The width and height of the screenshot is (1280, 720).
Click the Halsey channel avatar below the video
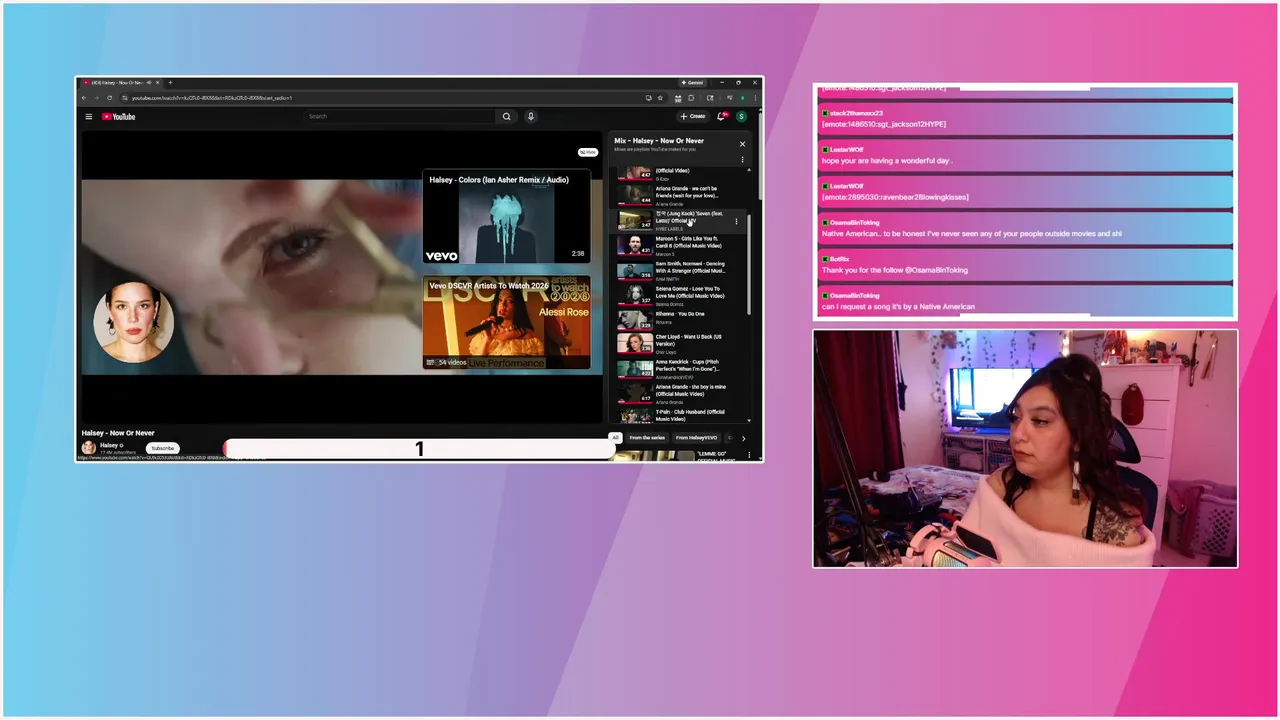[88, 447]
